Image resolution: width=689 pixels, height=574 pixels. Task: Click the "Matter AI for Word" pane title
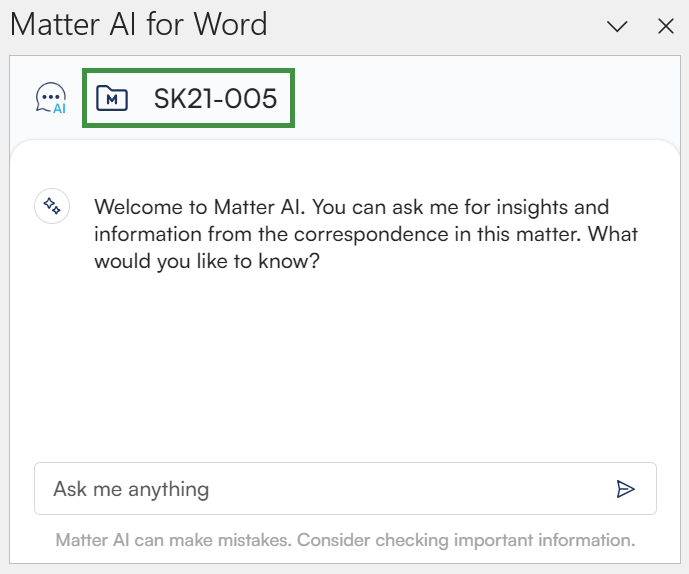point(139,23)
